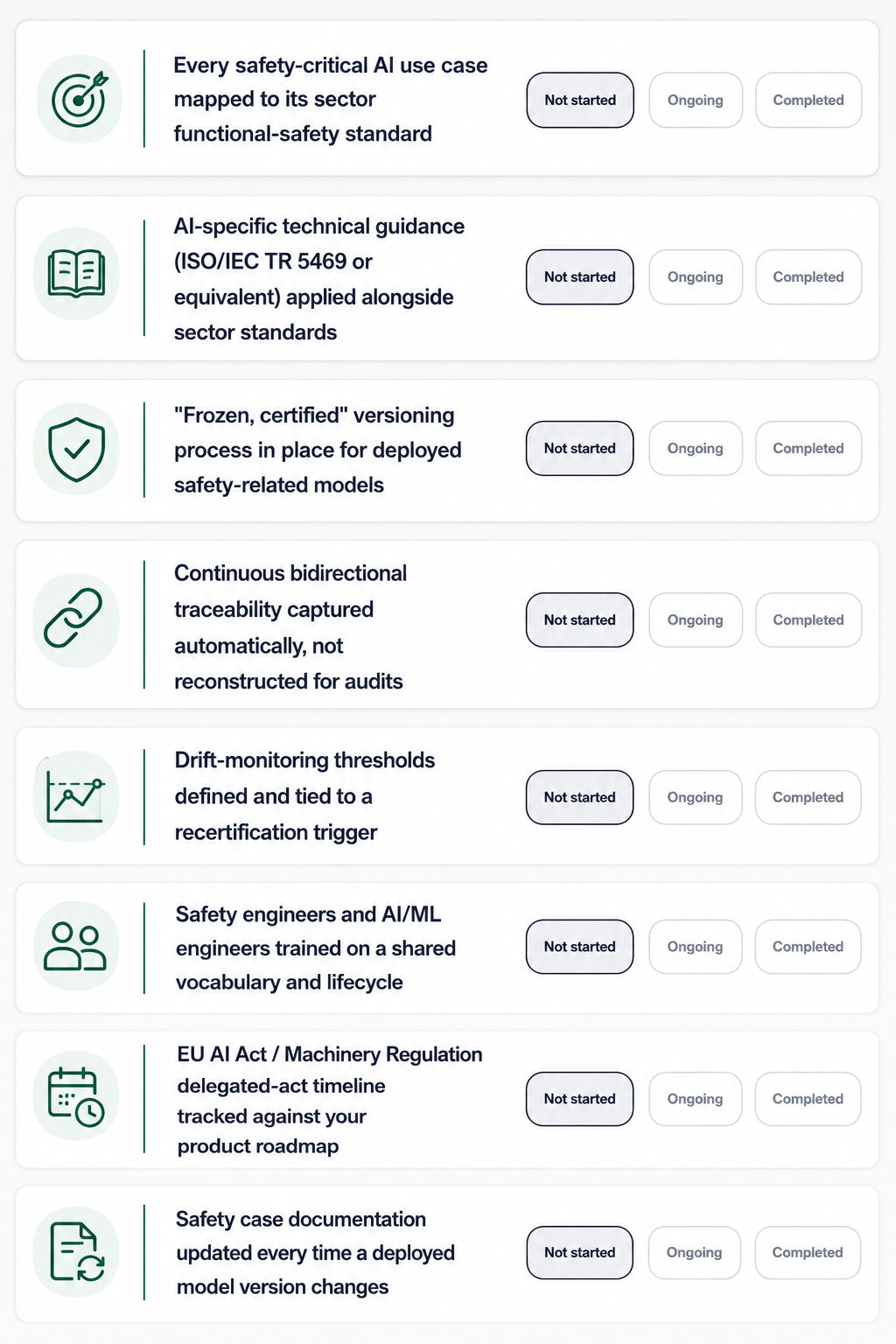Click the target icon for safety-critical use case
The height and width of the screenshot is (1344, 896).
[x=79, y=99]
